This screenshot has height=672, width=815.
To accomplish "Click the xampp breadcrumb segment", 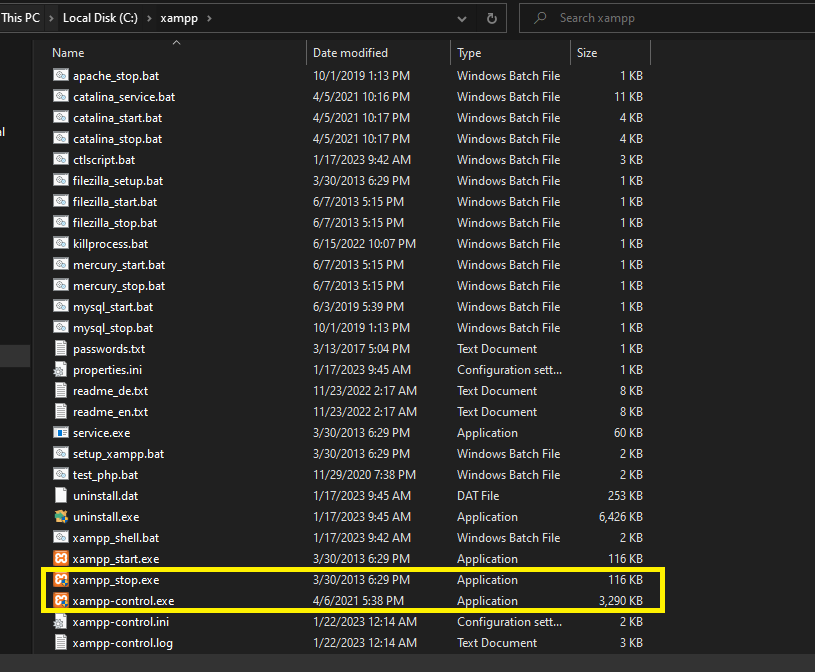I will [x=179, y=18].
